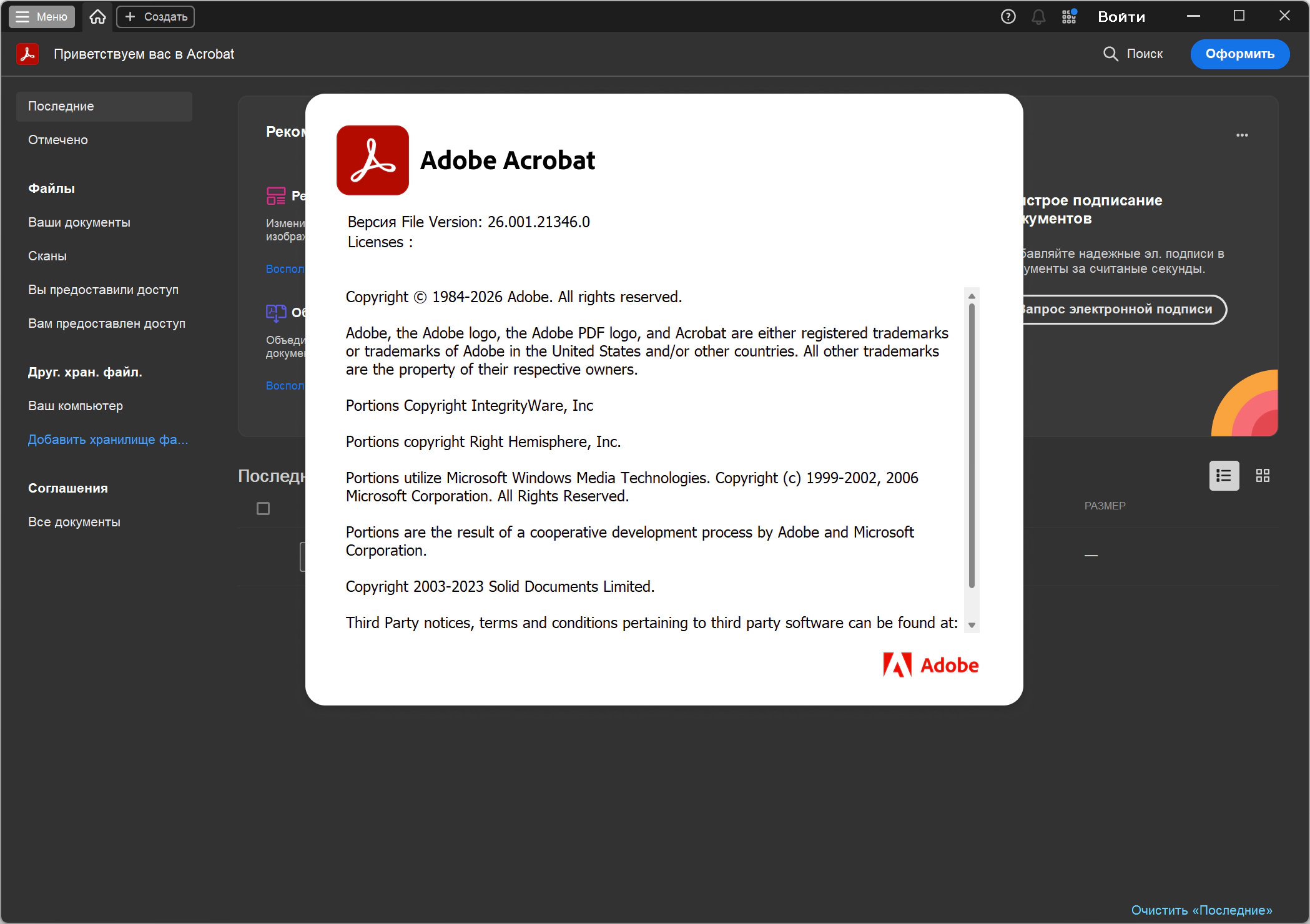The image size is (1310, 924).
Task: Open the notifications bell icon
Action: point(1038,17)
